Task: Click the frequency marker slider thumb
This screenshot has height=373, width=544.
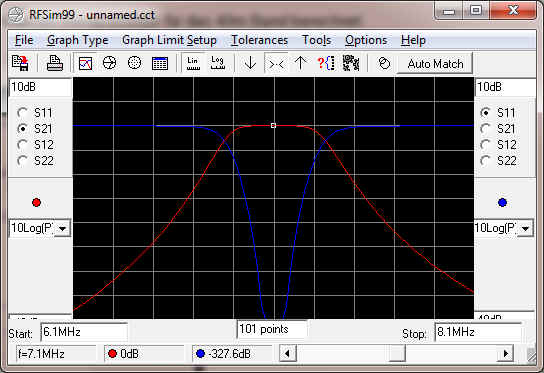Action: point(397,354)
